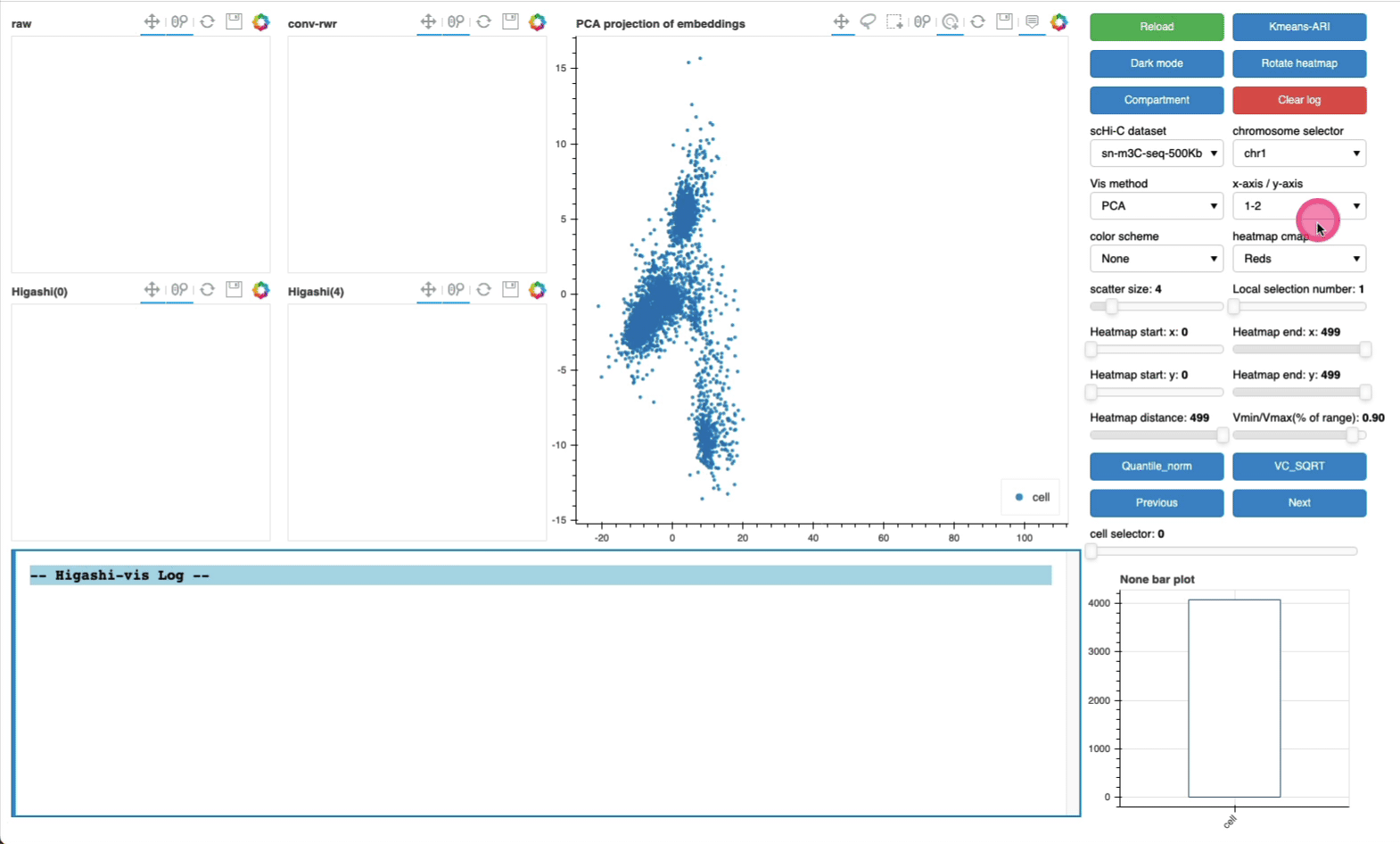This screenshot has height=844, width=1400.
Task: Adjust the Heatmap start: x slider
Action: pos(1091,349)
